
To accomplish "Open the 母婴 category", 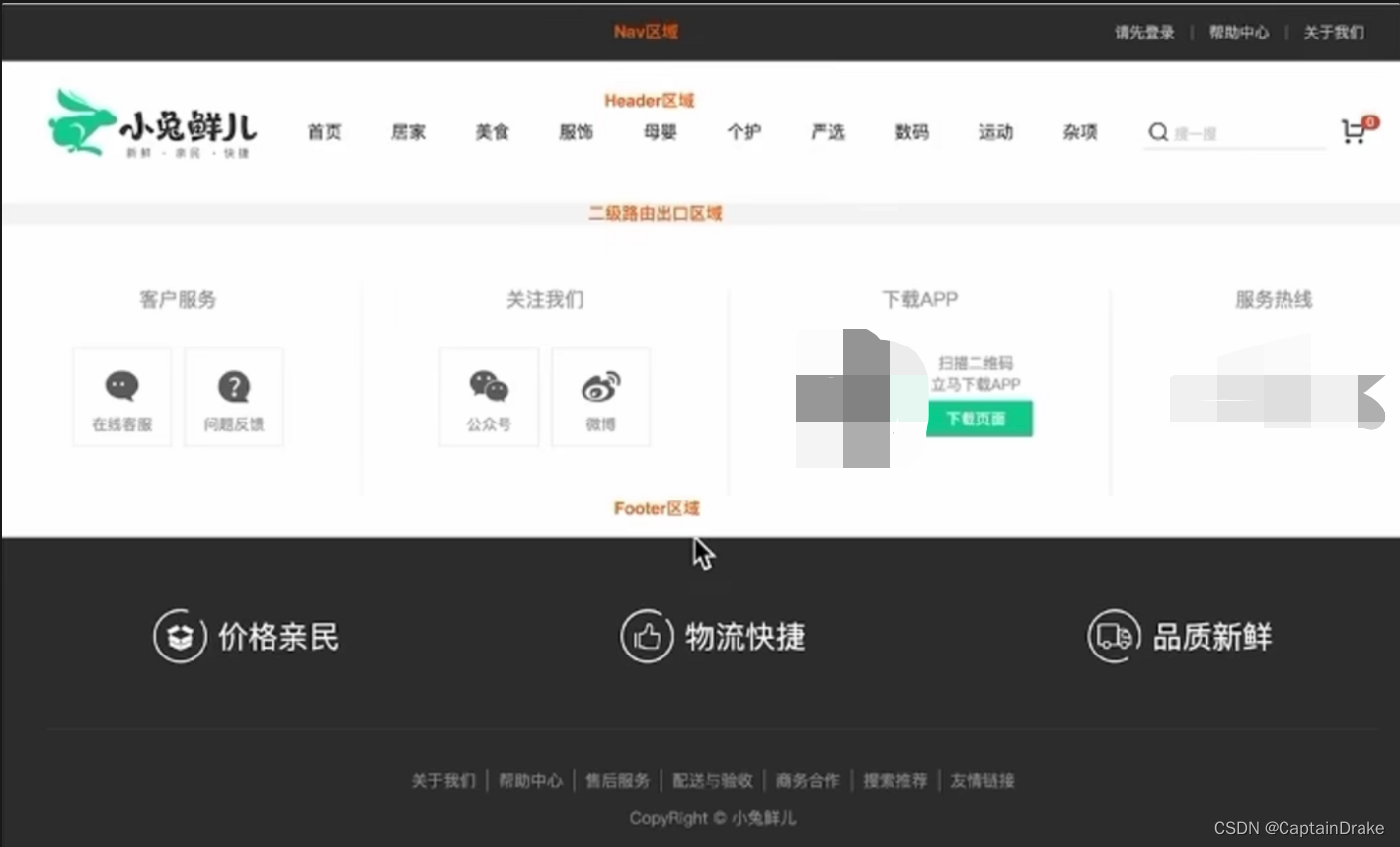I will pyautogui.click(x=660, y=132).
